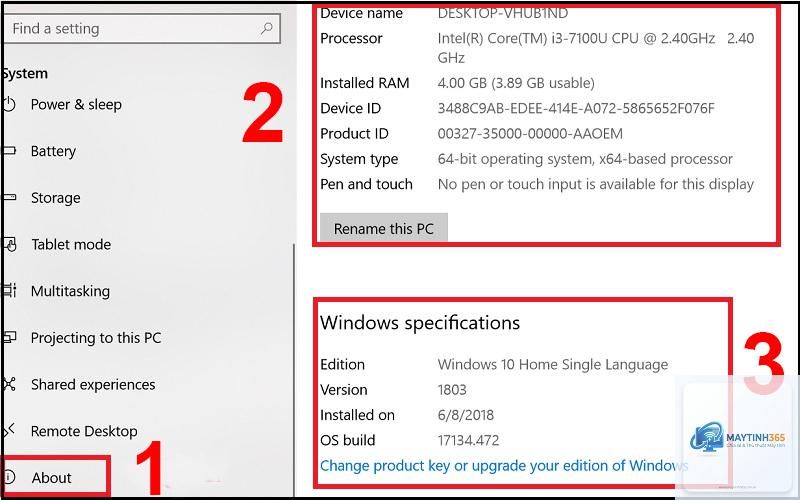This screenshot has width=800, height=500.
Task: Click the Product ID label
Action: [354, 134]
